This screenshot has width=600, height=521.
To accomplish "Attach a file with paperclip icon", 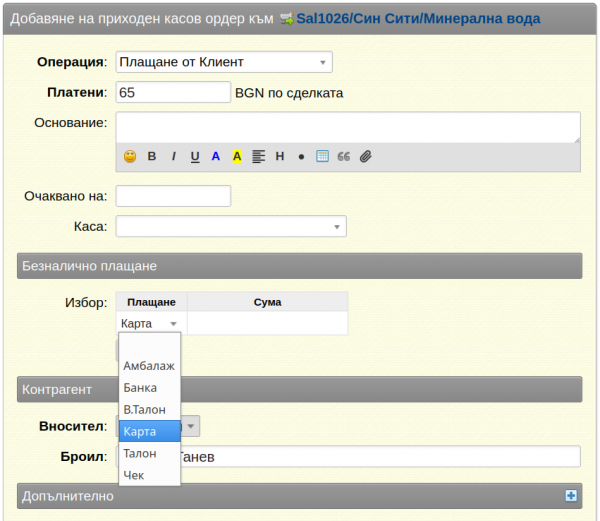I will pyautogui.click(x=365, y=156).
